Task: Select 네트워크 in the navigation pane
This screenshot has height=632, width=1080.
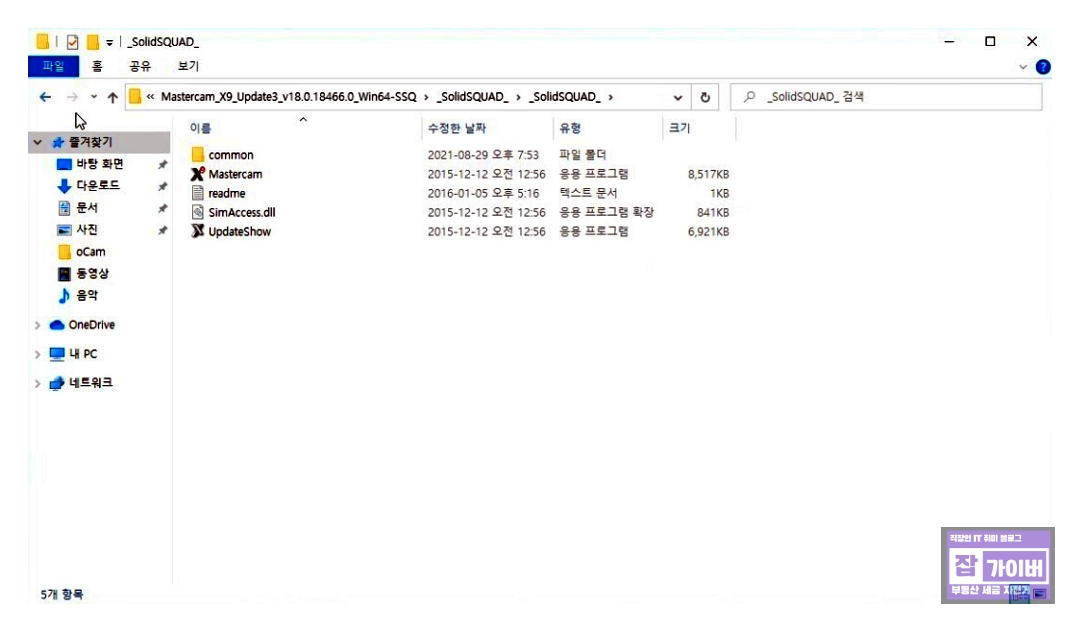Action: point(90,383)
